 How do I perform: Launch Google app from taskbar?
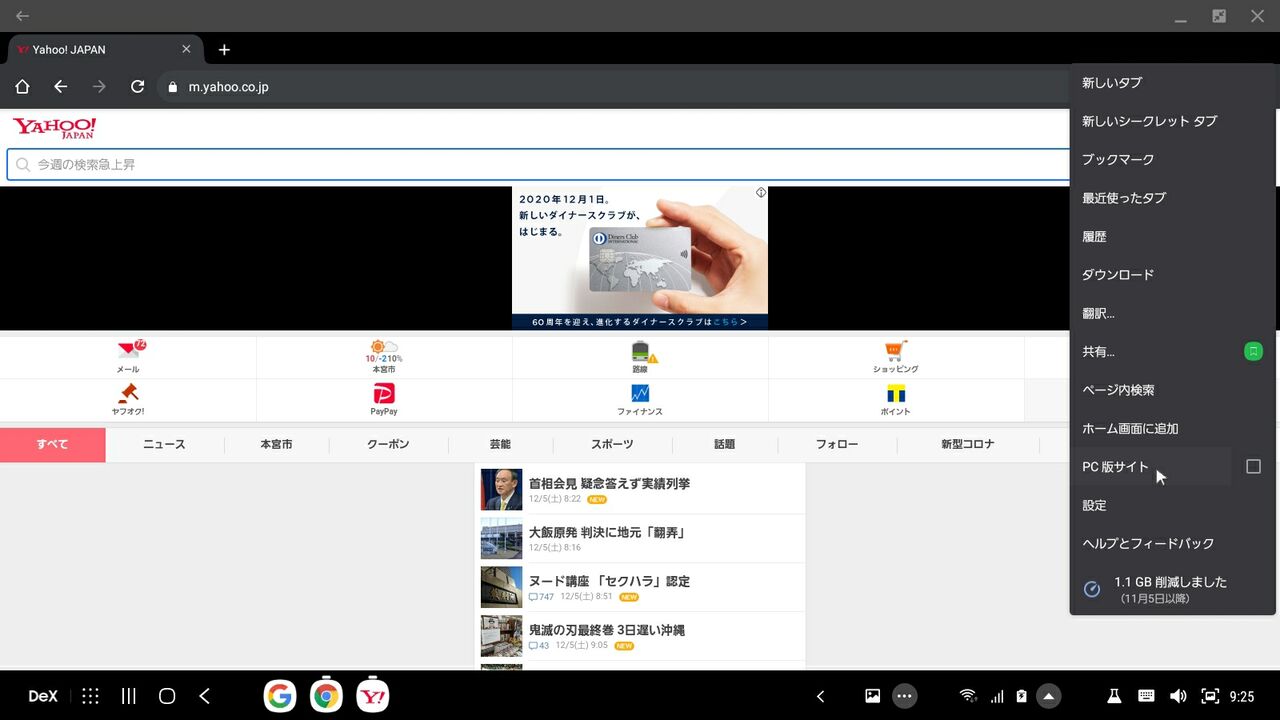[x=280, y=696]
